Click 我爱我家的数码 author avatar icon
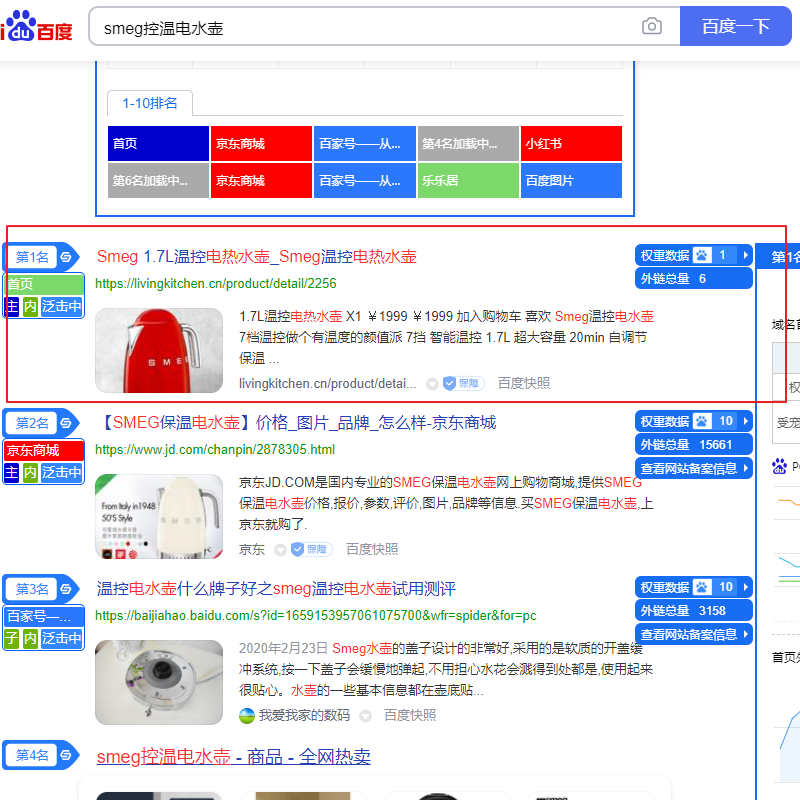The height and width of the screenshot is (800, 800). (246, 715)
